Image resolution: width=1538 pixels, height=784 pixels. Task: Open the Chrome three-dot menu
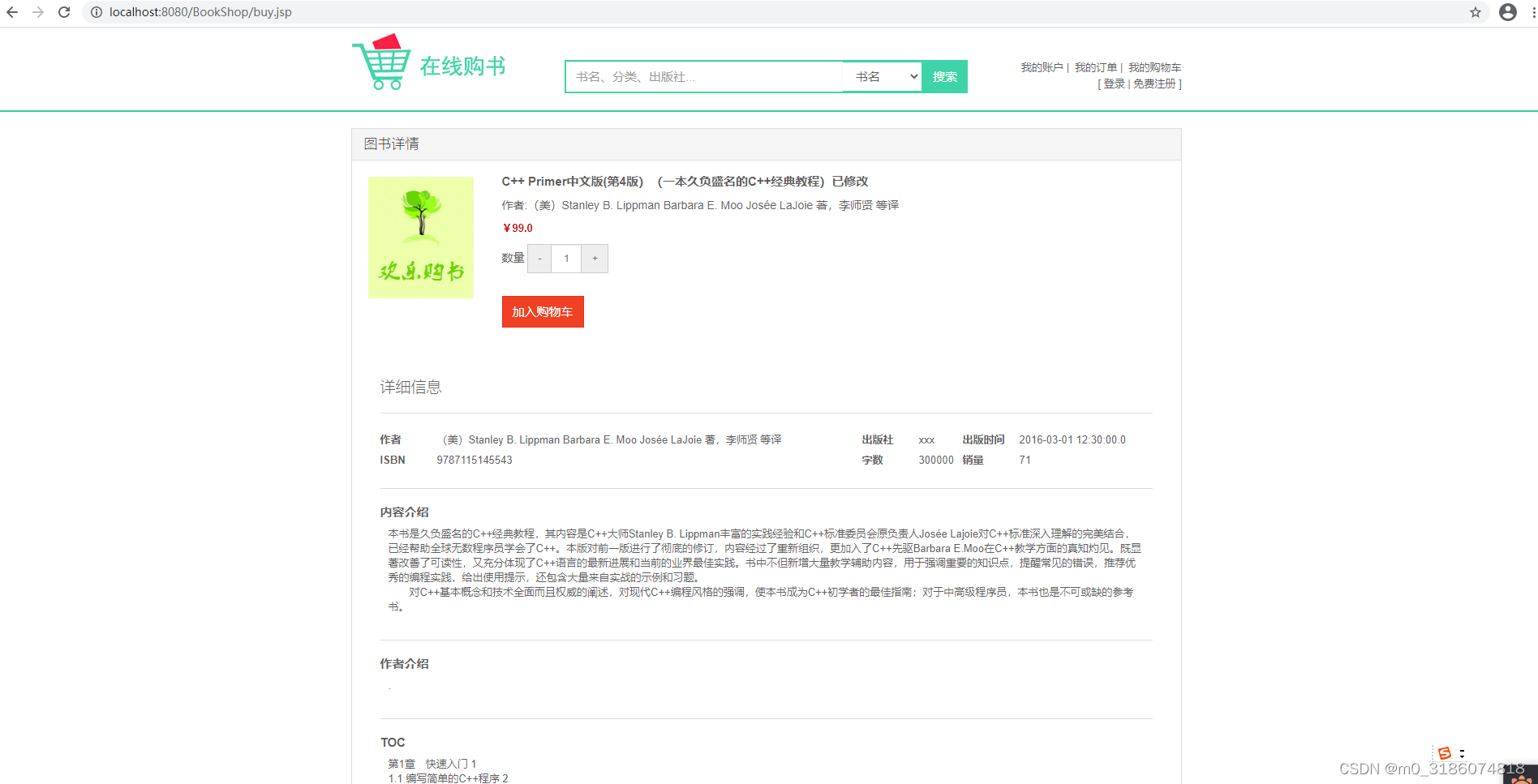coord(1532,12)
